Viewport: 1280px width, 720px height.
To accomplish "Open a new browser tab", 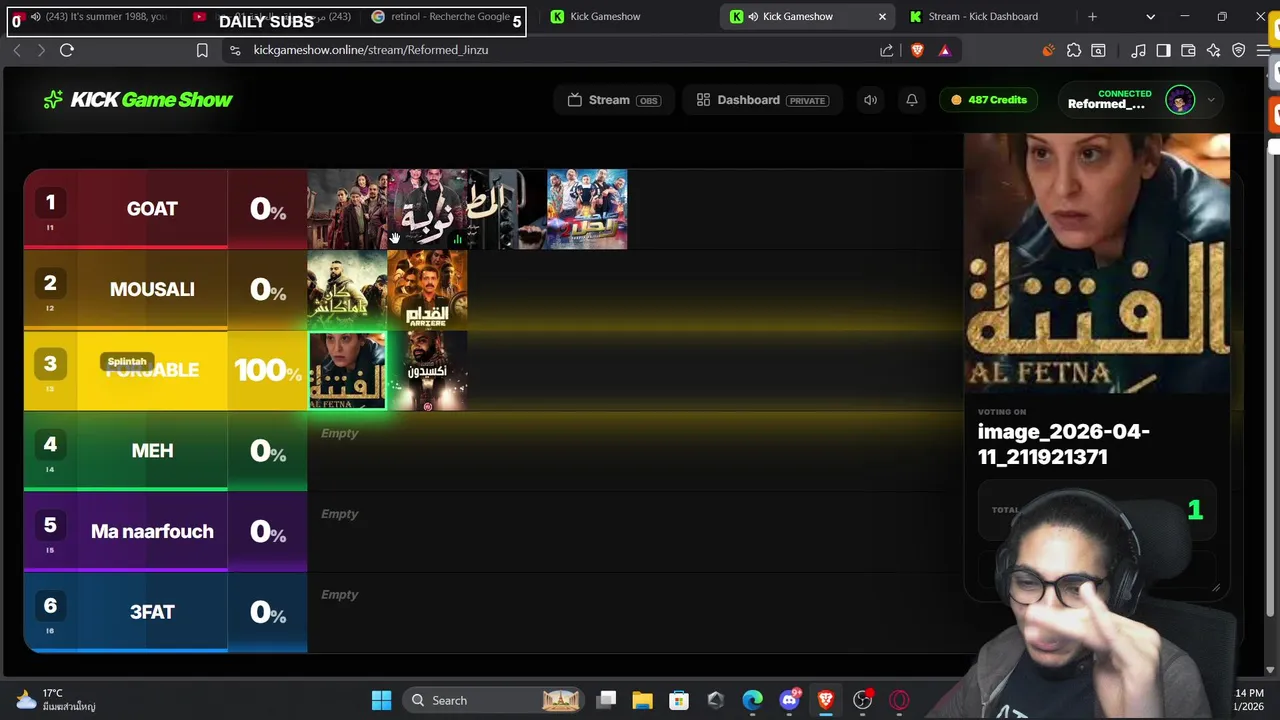I will coord(1092,16).
